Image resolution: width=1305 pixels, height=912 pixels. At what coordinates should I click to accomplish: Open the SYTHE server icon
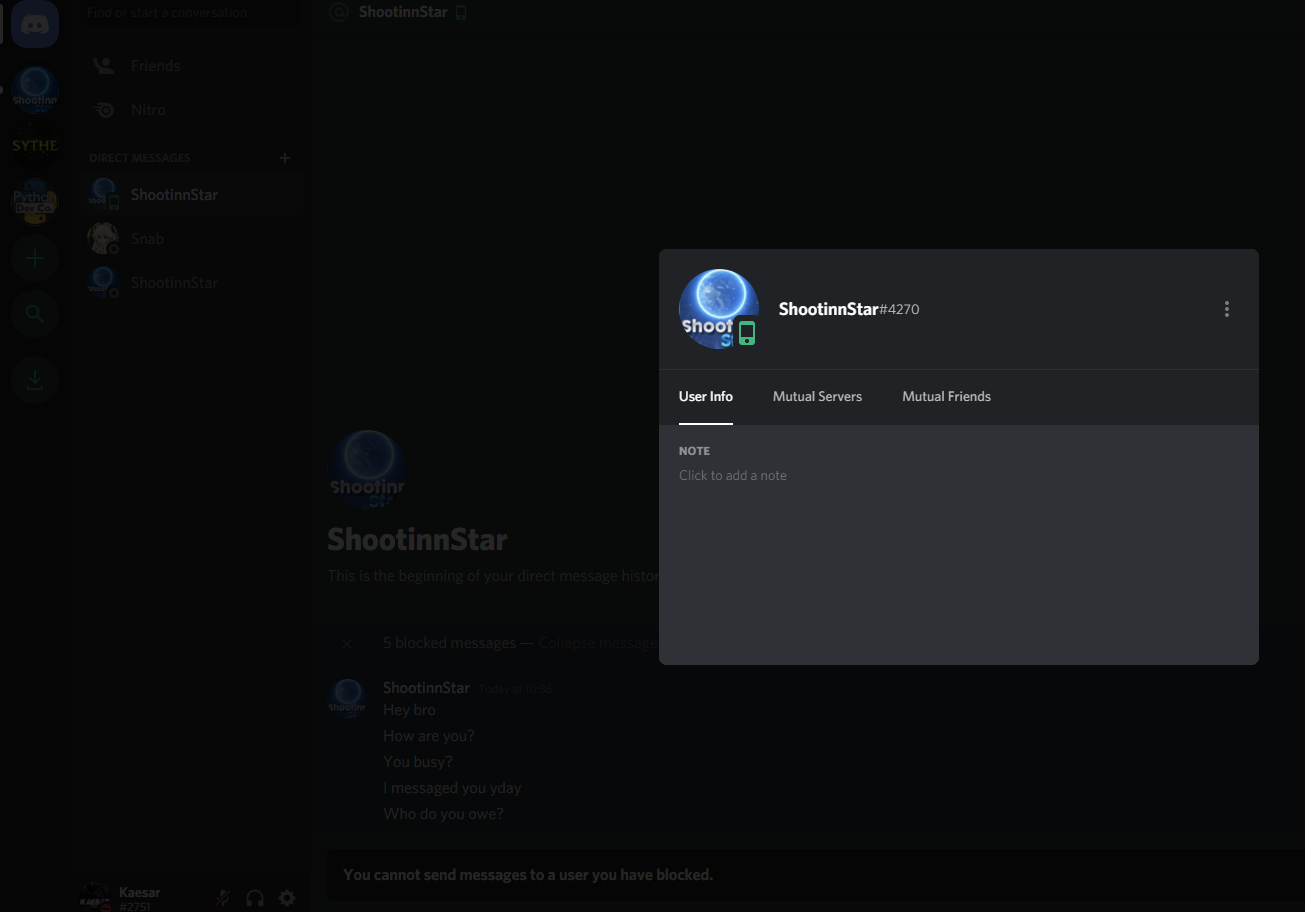(35, 146)
